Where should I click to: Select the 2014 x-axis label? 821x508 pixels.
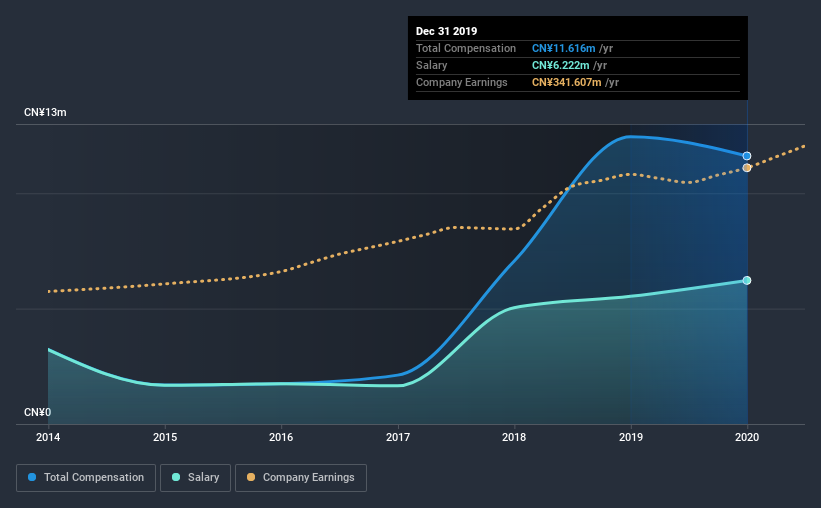point(48,437)
